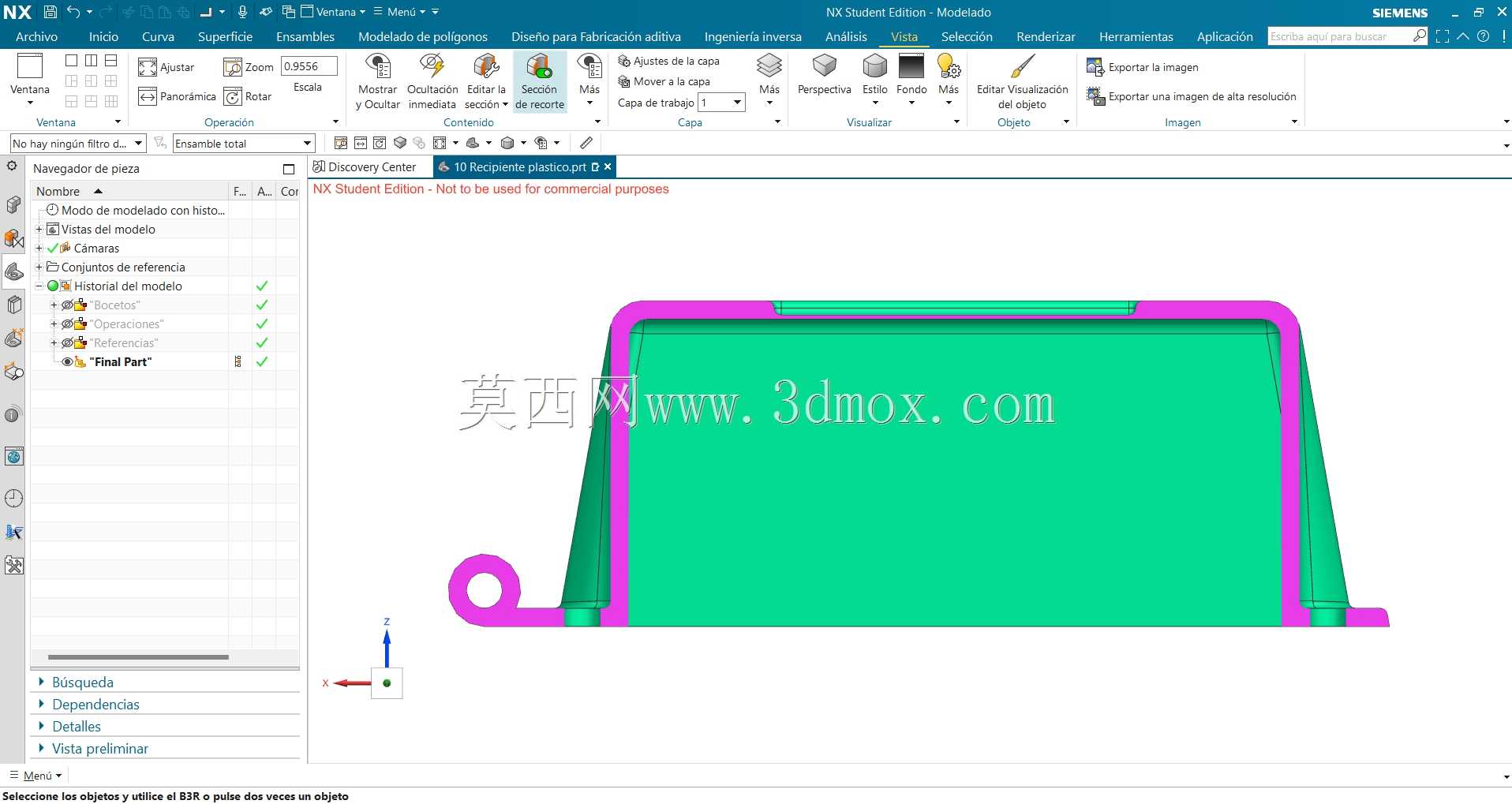
Task: Click the Final Part up-to-date checkmark
Action: pyautogui.click(x=262, y=361)
